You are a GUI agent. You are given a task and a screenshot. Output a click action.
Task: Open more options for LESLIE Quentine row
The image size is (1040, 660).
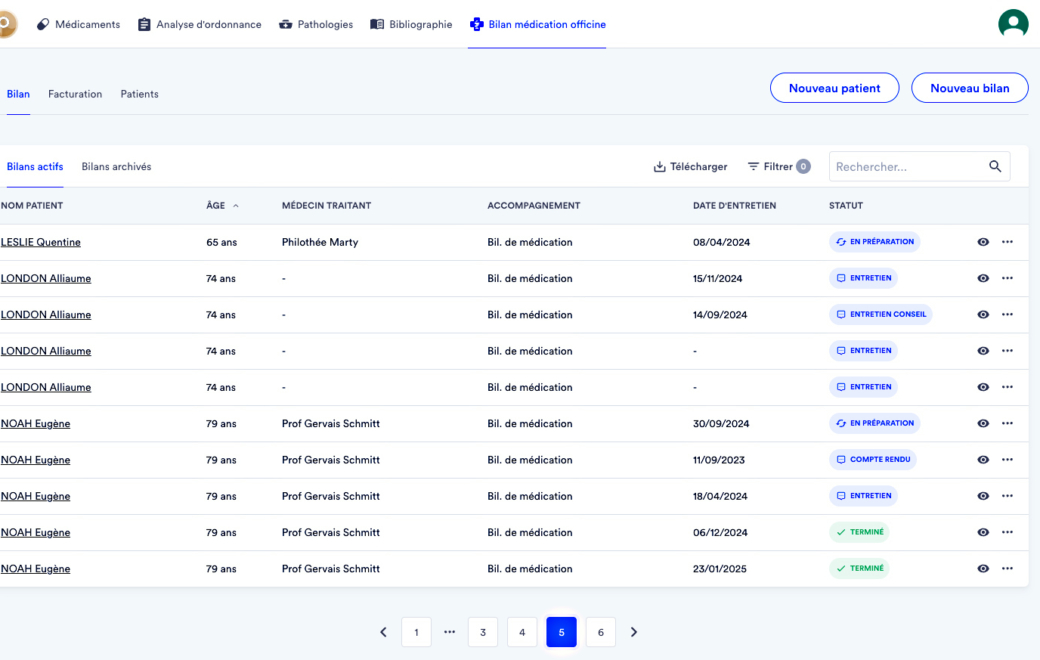point(1007,242)
